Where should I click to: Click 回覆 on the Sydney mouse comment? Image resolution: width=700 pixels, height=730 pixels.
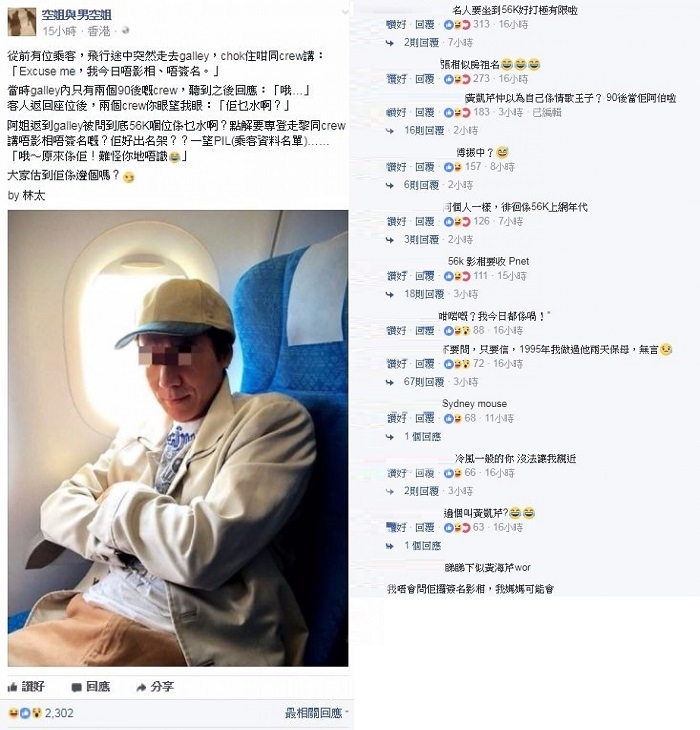click(424, 418)
